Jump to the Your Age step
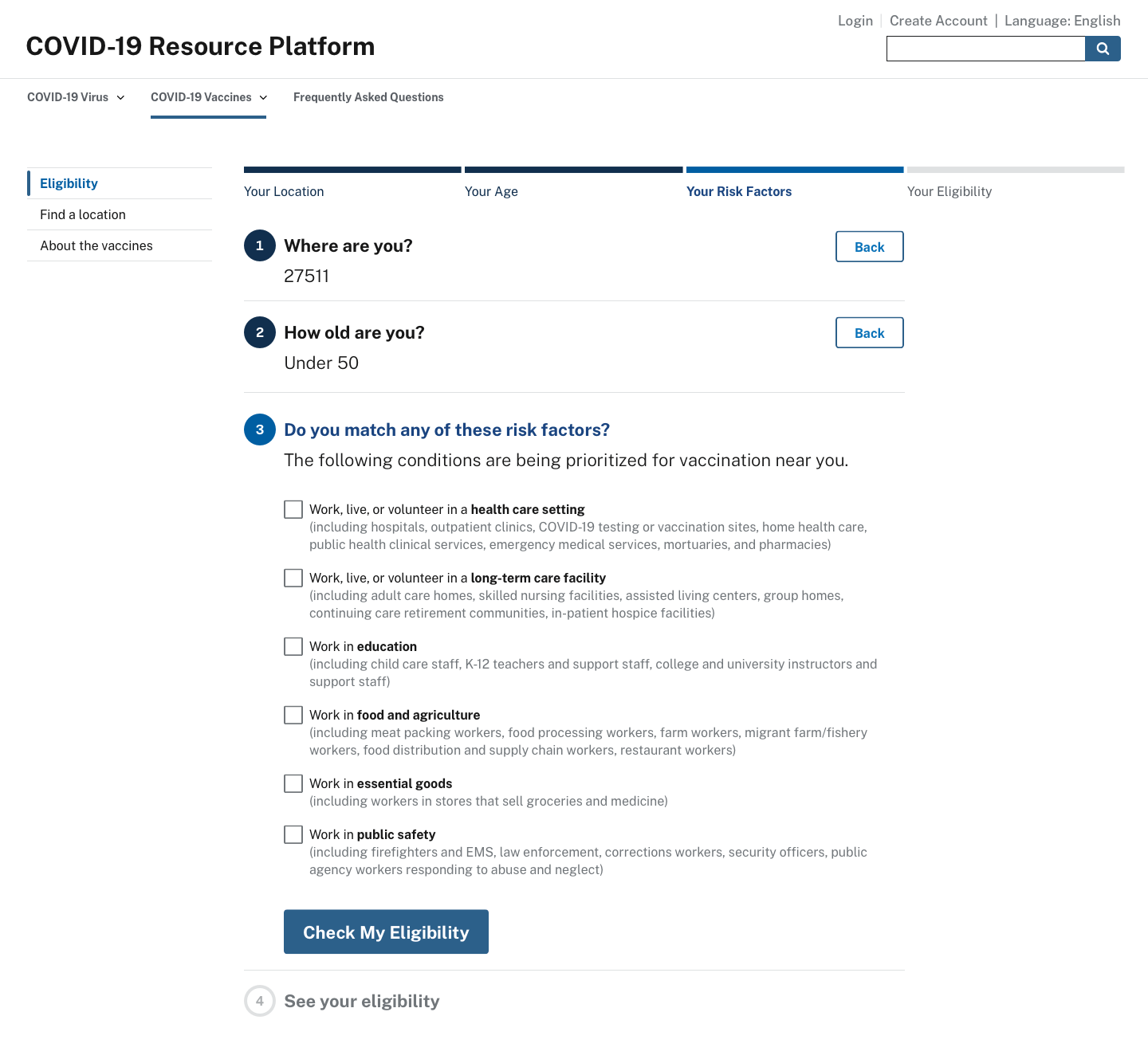The image size is (1148, 1063). [x=491, y=191]
